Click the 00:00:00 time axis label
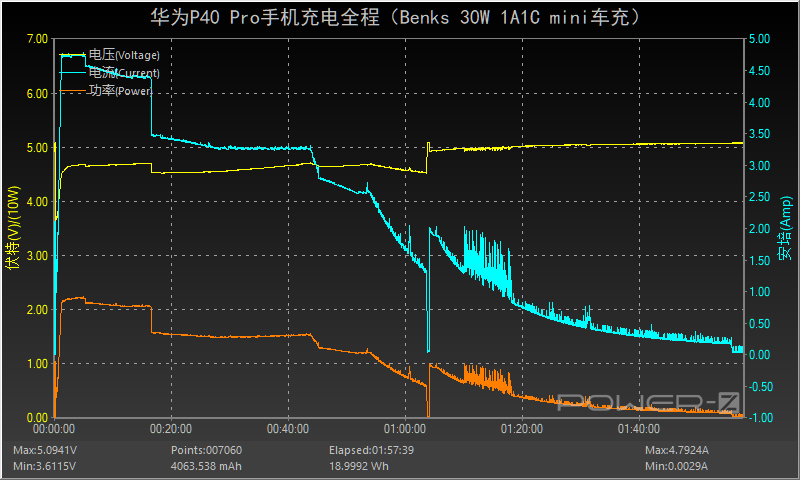This screenshot has width=800, height=480. [54, 429]
